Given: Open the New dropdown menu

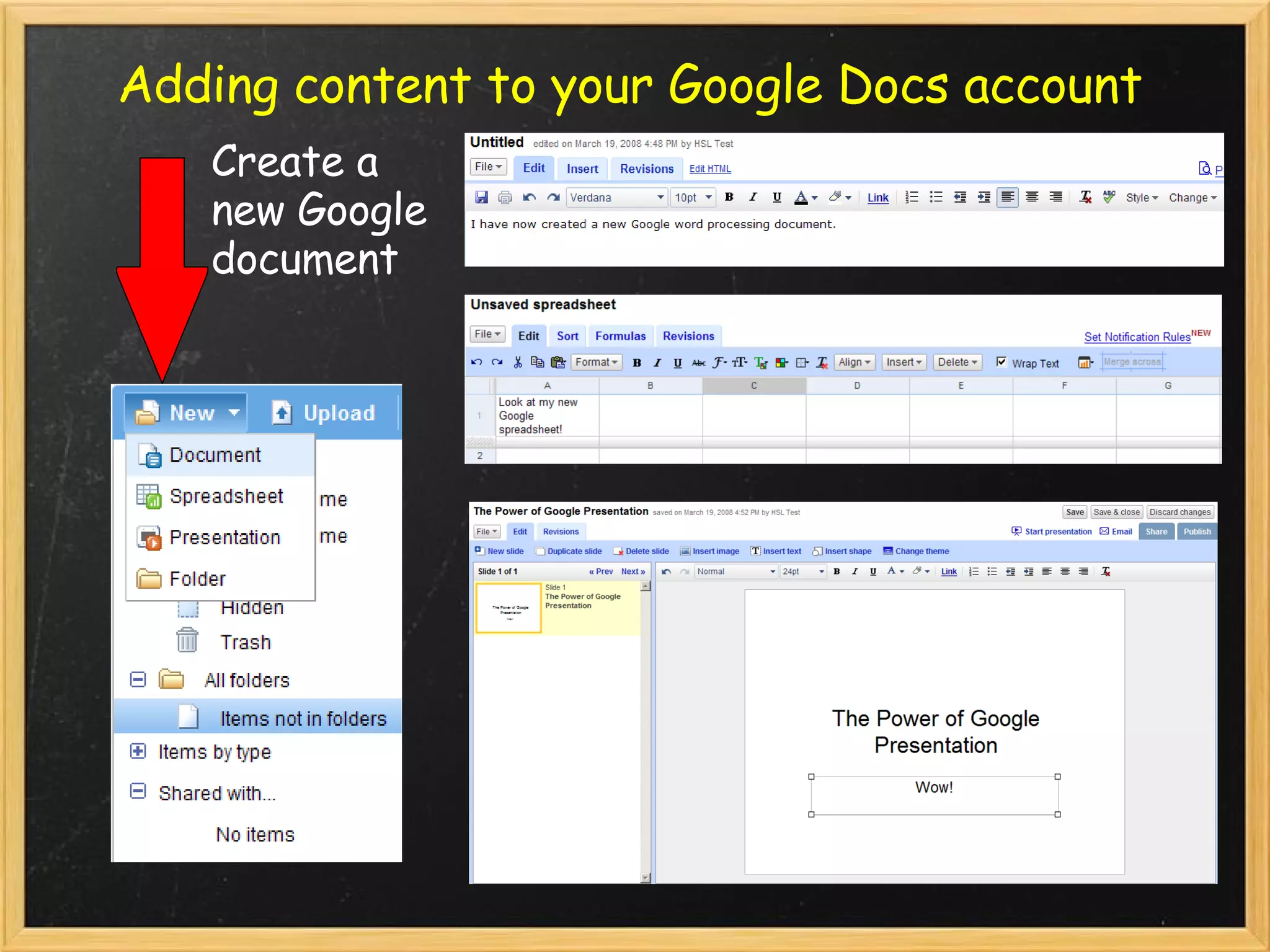Looking at the screenshot, I should [185, 413].
